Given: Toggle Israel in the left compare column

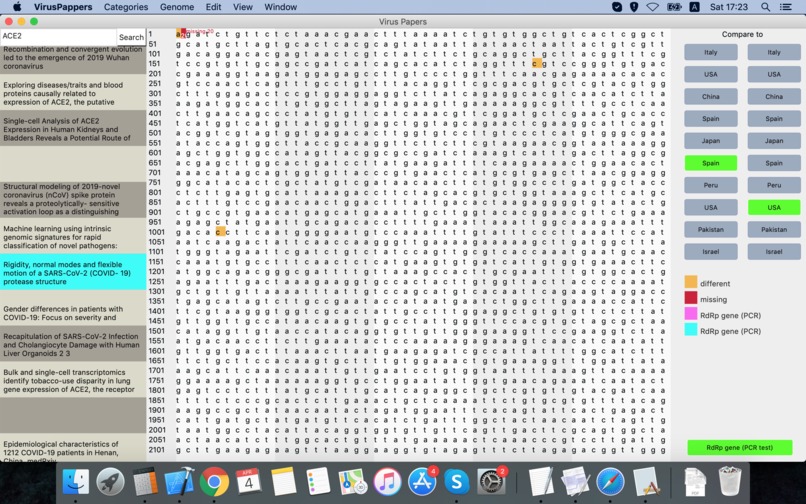Looking at the screenshot, I should click(710, 251).
